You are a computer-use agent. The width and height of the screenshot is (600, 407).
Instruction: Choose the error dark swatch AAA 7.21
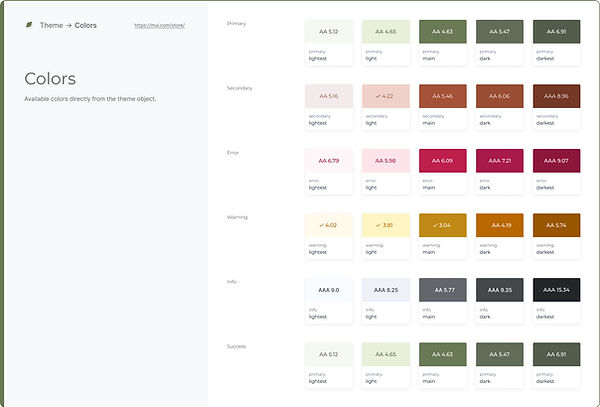[500, 161]
